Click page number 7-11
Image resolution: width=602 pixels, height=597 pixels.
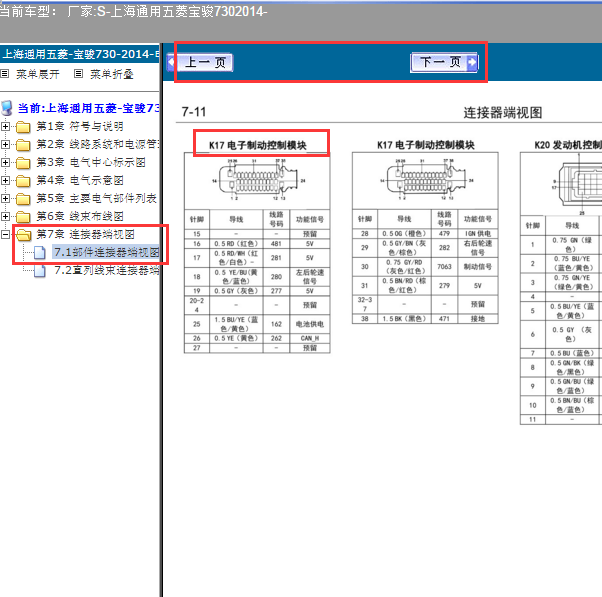point(194,112)
